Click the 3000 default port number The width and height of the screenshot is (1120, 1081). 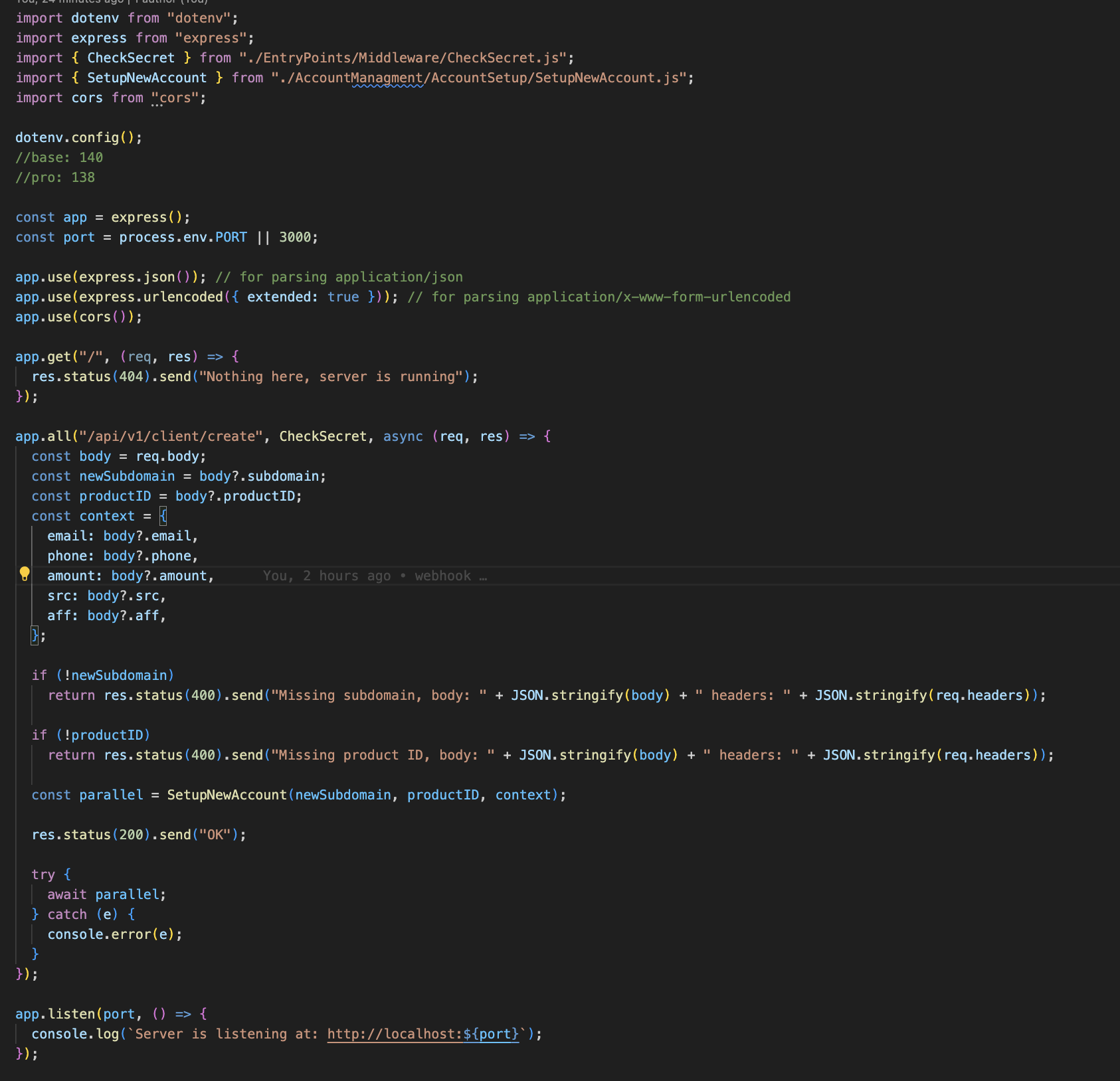(x=294, y=237)
